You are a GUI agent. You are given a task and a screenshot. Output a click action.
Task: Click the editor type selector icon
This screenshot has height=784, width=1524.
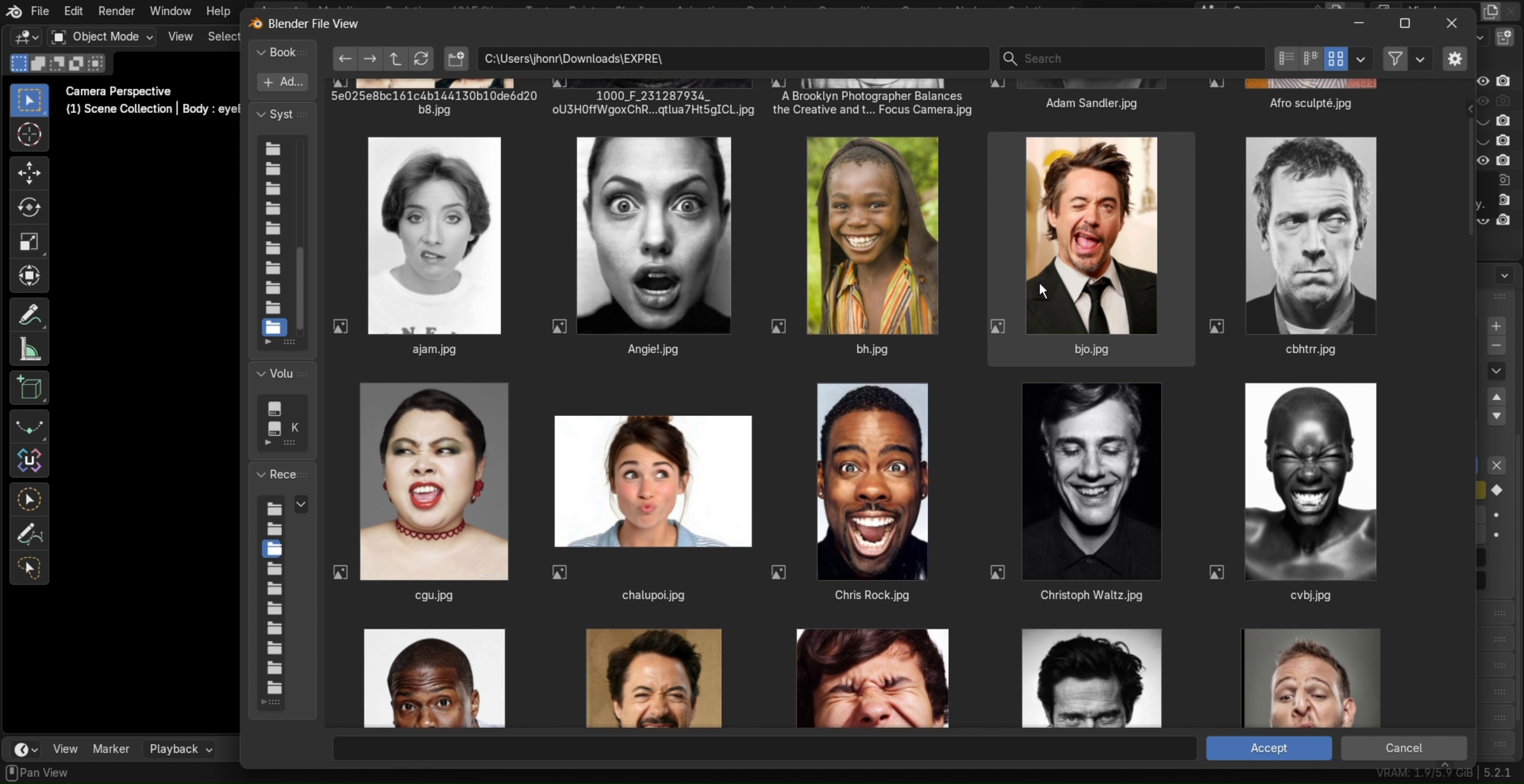point(26,37)
